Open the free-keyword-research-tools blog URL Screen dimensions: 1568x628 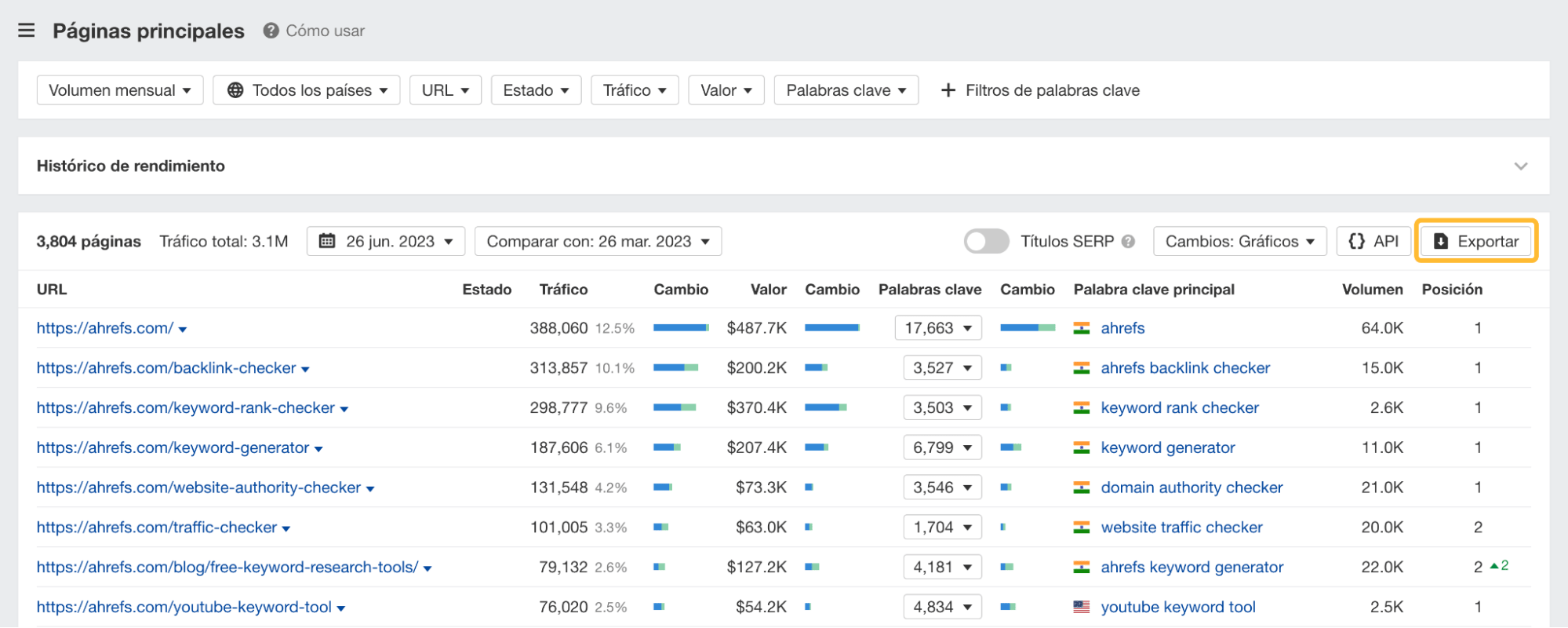click(227, 568)
